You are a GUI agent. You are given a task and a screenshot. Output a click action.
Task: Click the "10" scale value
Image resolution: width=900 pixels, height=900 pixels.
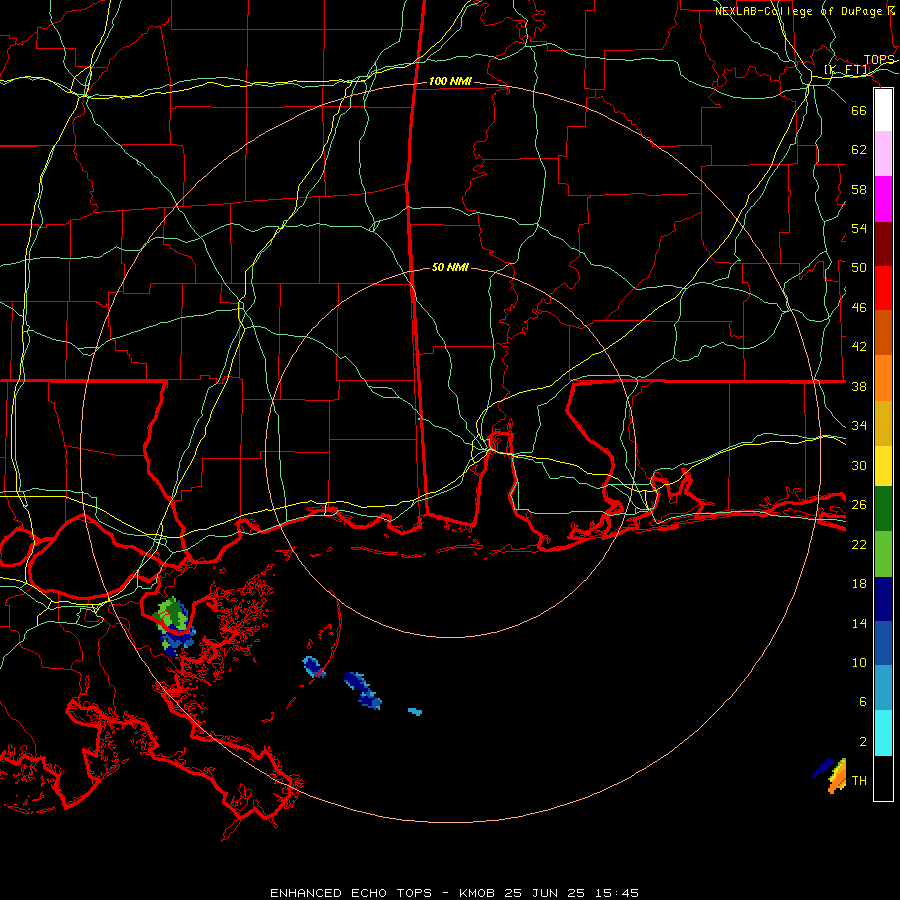(x=859, y=663)
